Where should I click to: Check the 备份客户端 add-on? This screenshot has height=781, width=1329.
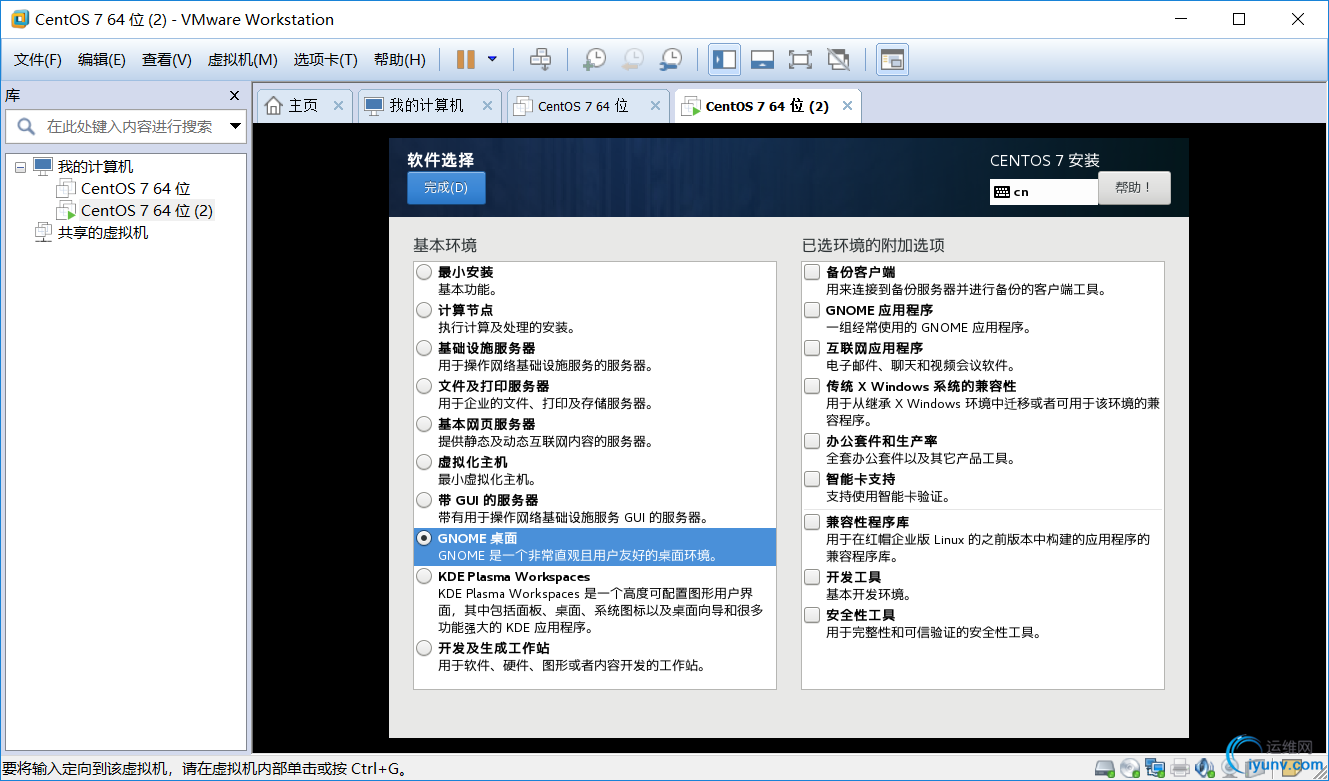click(x=813, y=272)
